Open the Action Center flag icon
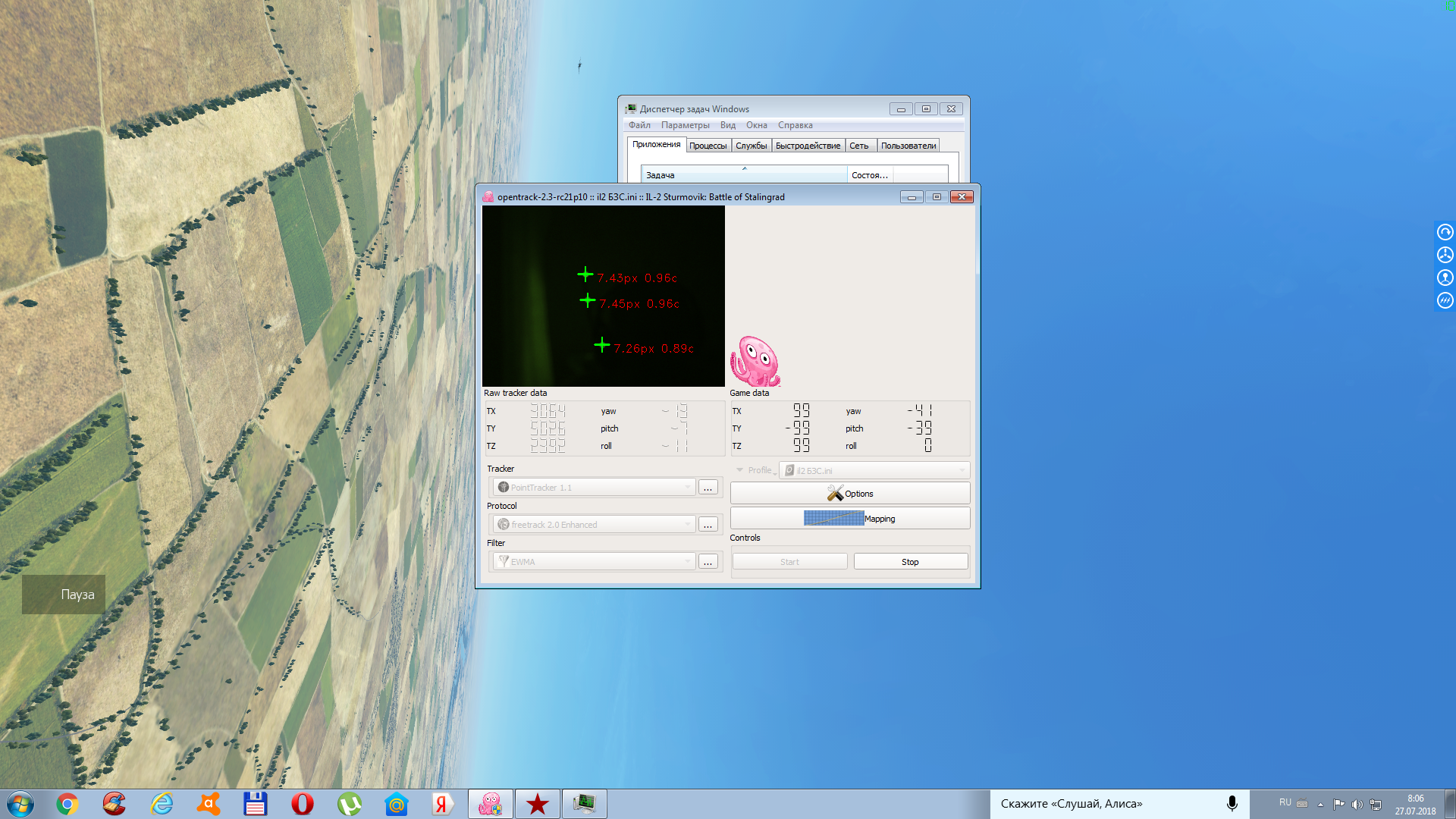 pyautogui.click(x=1338, y=805)
